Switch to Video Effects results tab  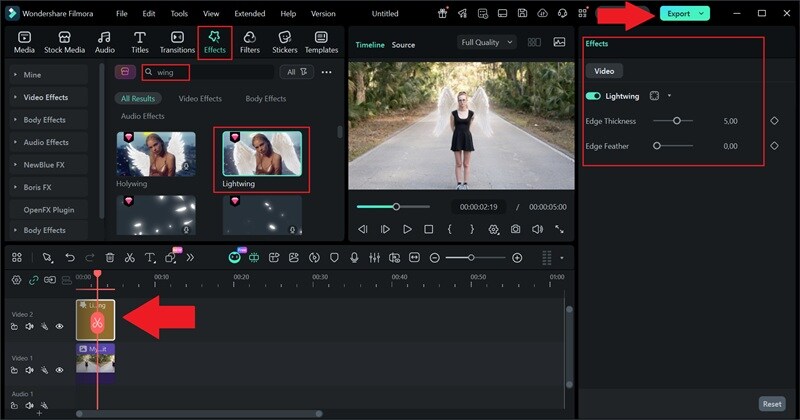200,98
